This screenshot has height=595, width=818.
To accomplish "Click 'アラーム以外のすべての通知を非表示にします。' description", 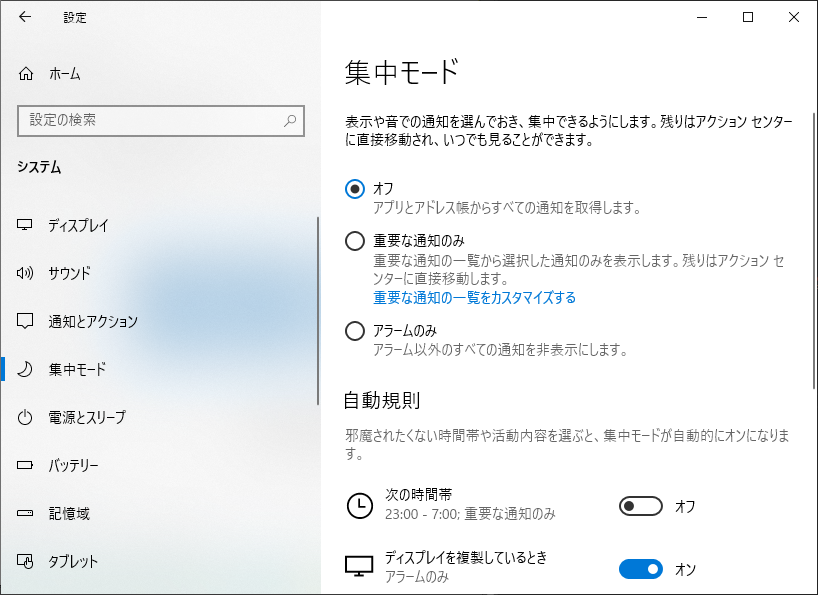I will [x=500, y=349].
